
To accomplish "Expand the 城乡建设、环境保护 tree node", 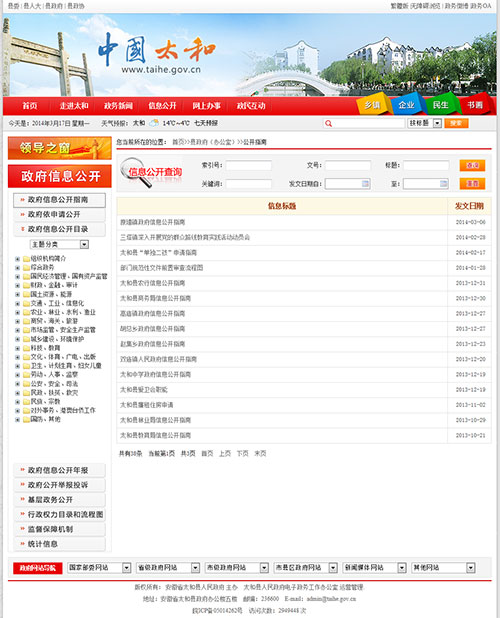I will pos(17,339).
